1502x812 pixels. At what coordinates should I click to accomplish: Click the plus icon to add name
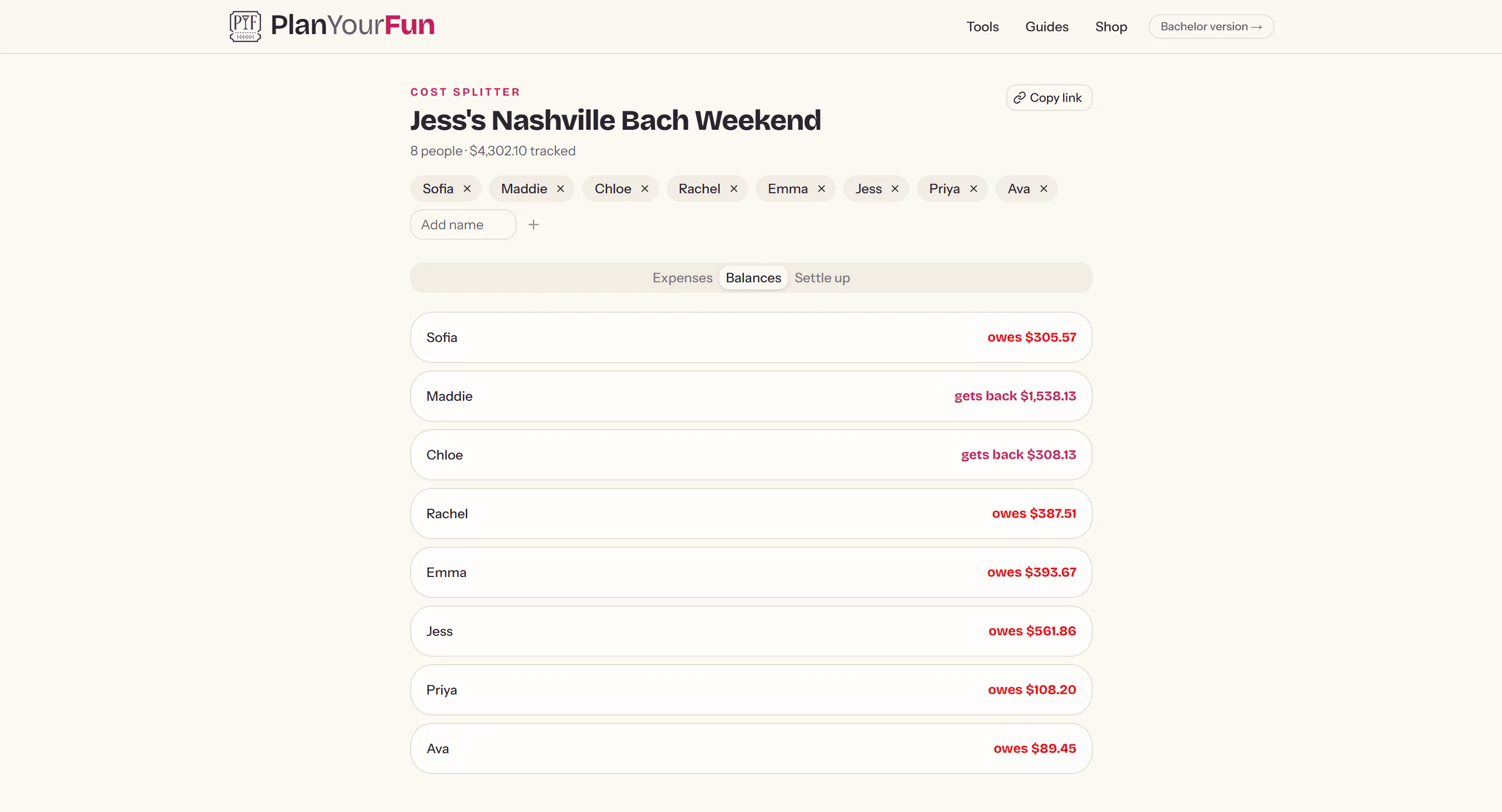[x=534, y=225]
